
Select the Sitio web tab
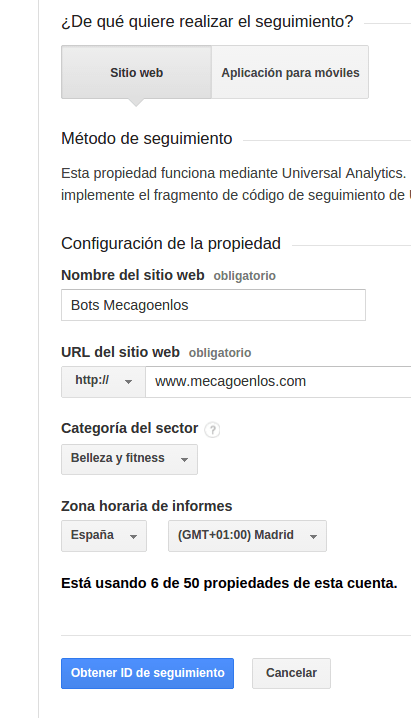click(136, 72)
